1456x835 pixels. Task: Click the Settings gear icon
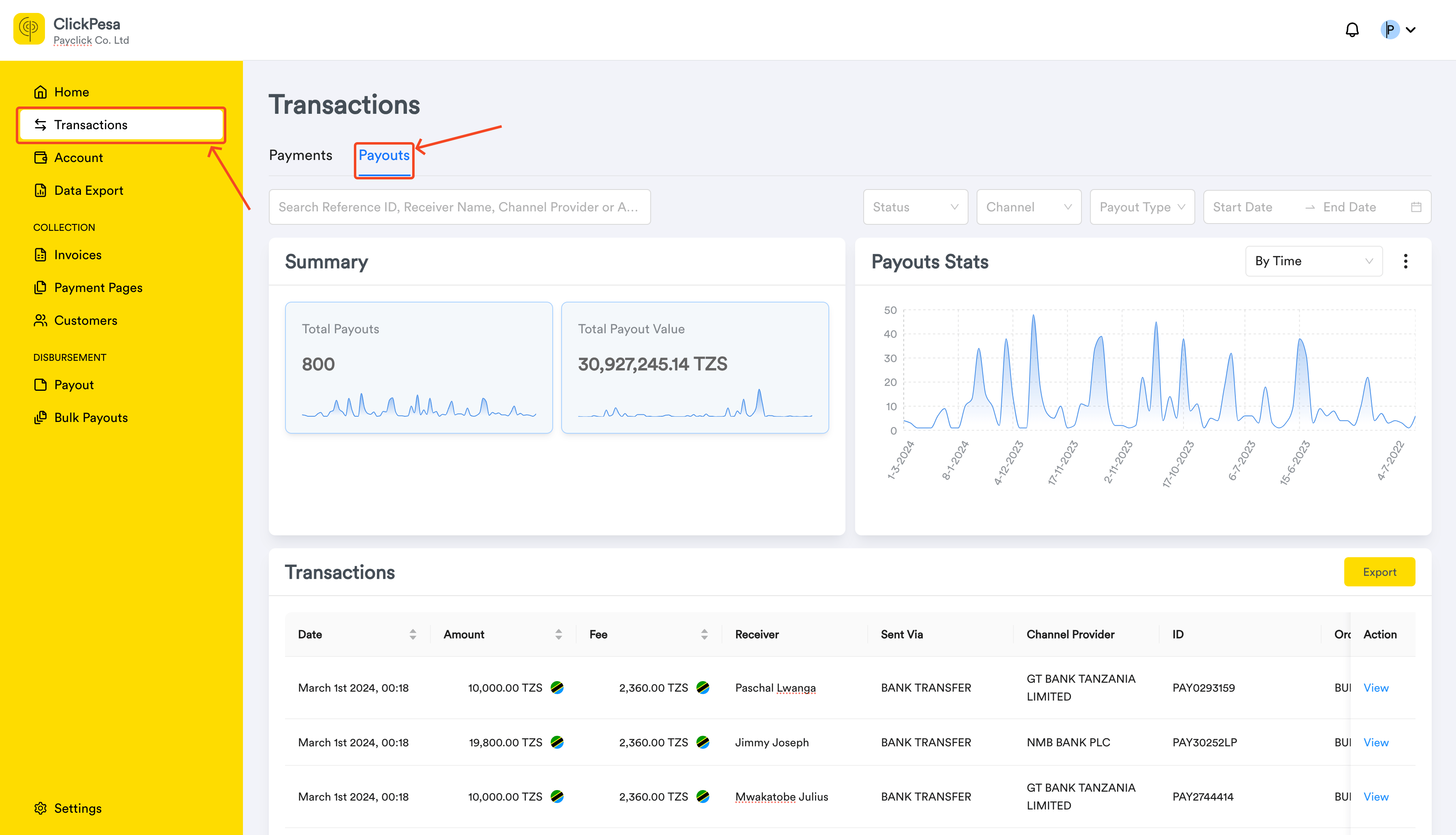tap(40, 808)
